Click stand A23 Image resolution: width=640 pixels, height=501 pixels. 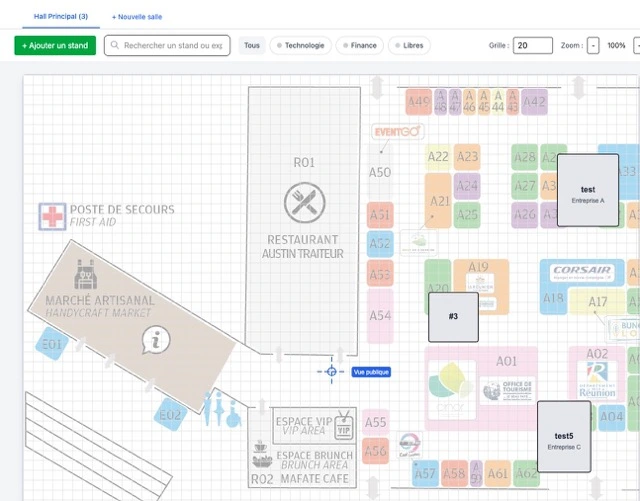click(x=467, y=157)
